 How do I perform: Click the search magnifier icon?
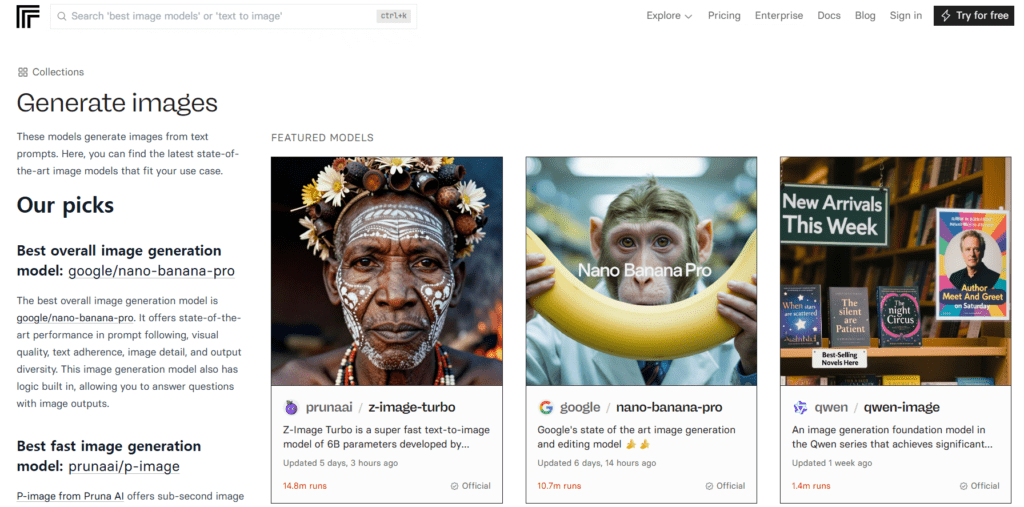point(62,16)
